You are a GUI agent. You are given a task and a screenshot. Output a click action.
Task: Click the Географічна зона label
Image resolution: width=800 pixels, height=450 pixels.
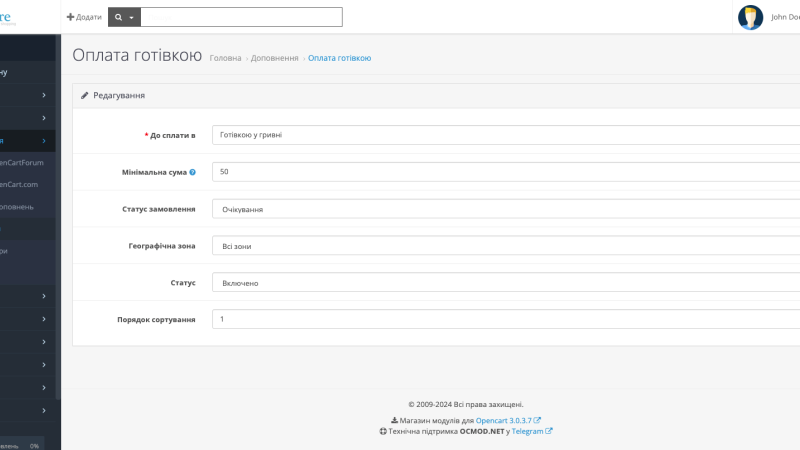pyautogui.click(x=162, y=246)
